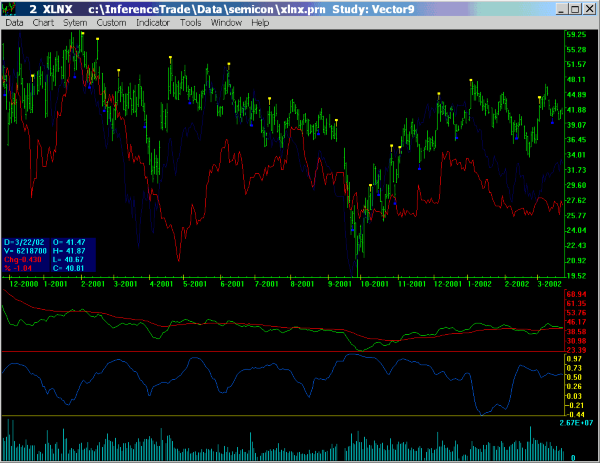Open the Indicator menu
The image size is (600, 463).
coord(153,23)
